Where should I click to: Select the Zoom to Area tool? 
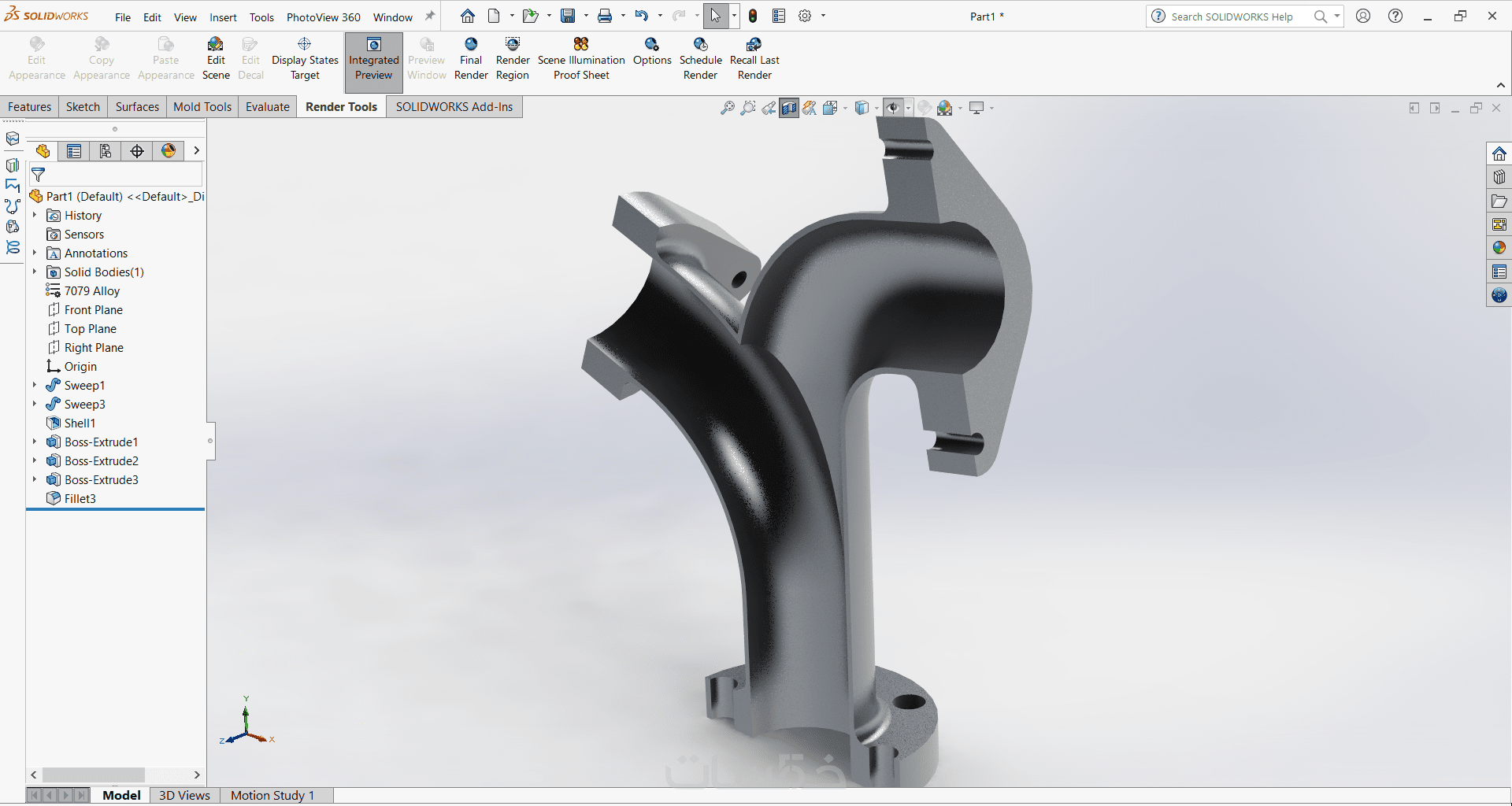pyautogui.click(x=748, y=108)
